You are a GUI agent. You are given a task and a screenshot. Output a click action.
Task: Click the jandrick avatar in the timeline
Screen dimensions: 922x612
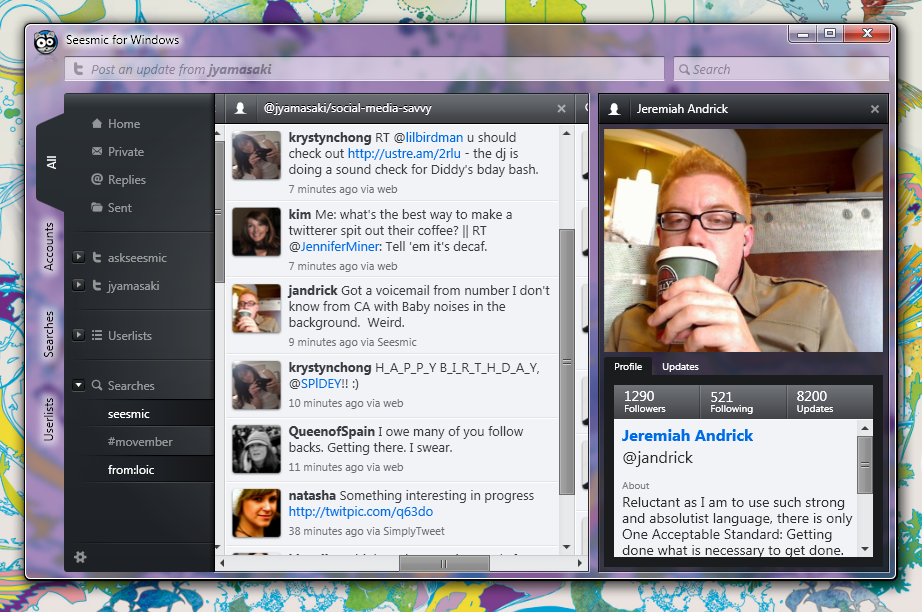coord(256,308)
